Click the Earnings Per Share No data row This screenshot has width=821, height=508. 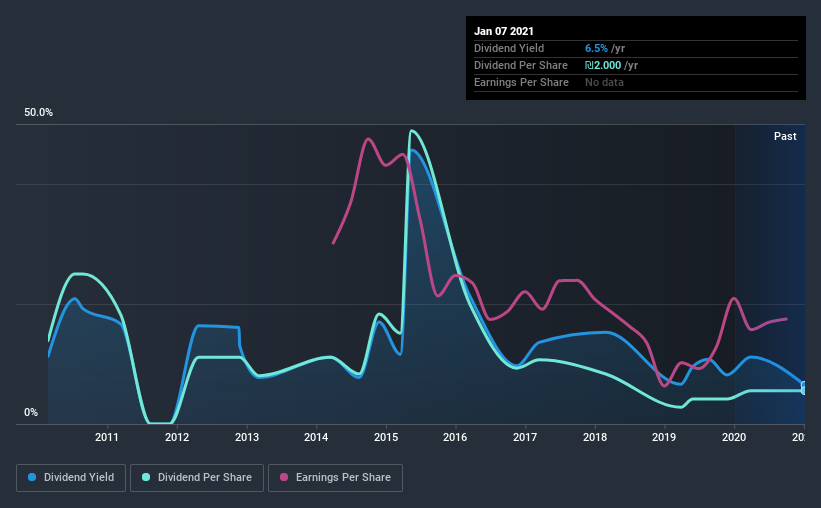tap(636, 82)
